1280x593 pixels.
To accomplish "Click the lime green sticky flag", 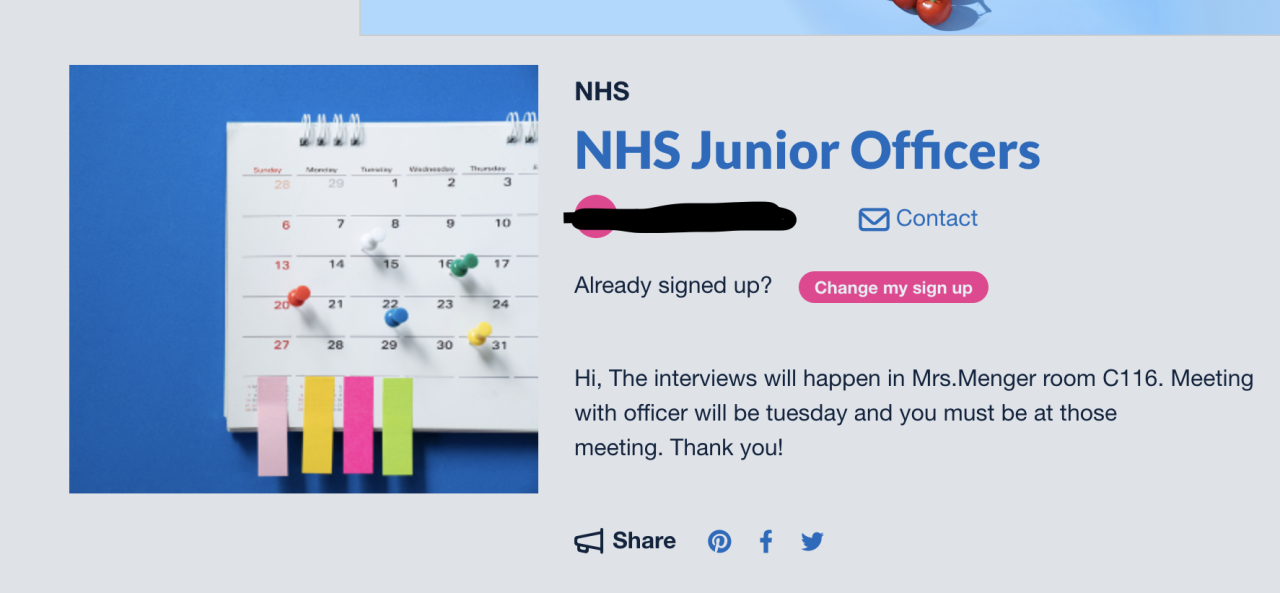I will 397,426.
